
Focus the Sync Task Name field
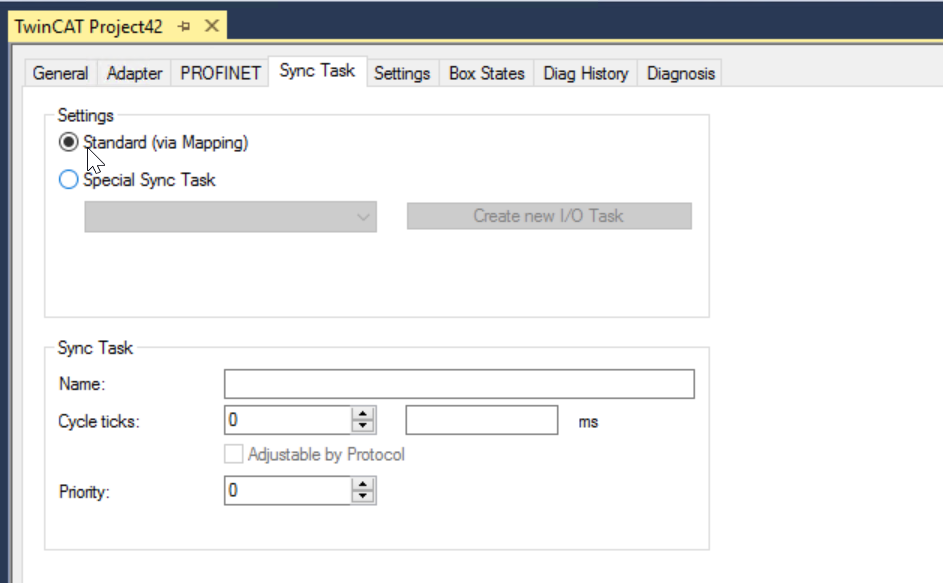[x=459, y=384]
